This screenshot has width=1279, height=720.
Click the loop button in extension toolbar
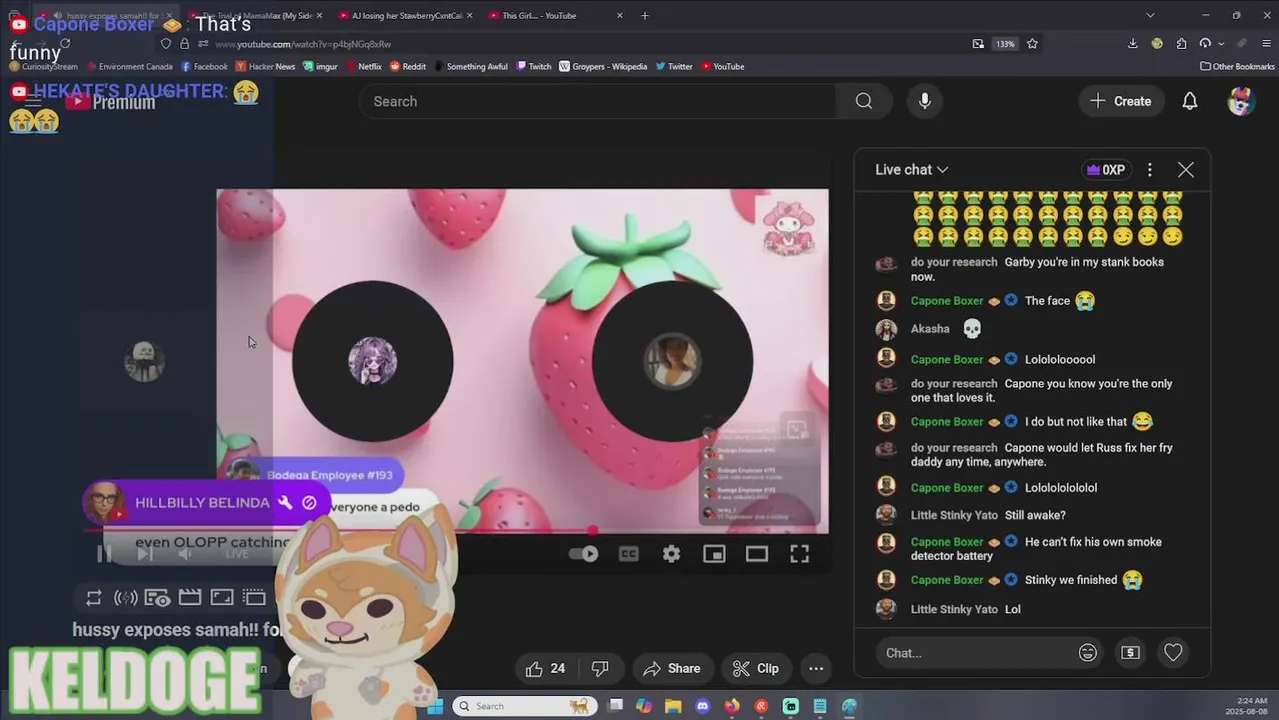[x=94, y=598]
